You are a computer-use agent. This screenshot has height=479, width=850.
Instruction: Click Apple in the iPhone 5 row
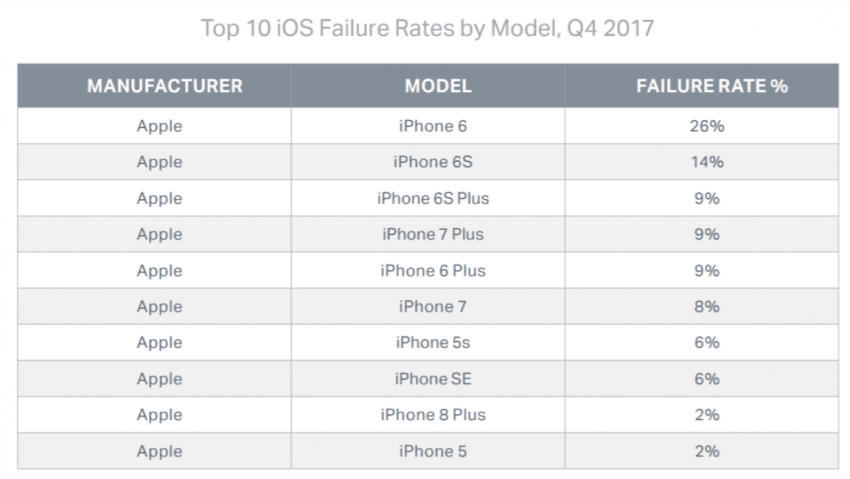(x=159, y=452)
